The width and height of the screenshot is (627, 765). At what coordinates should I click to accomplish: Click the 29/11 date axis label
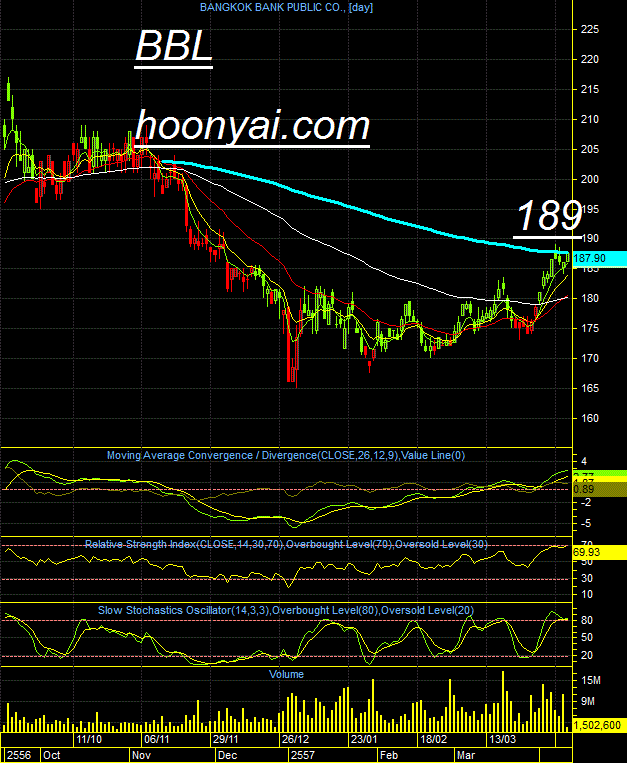pyautogui.click(x=226, y=739)
